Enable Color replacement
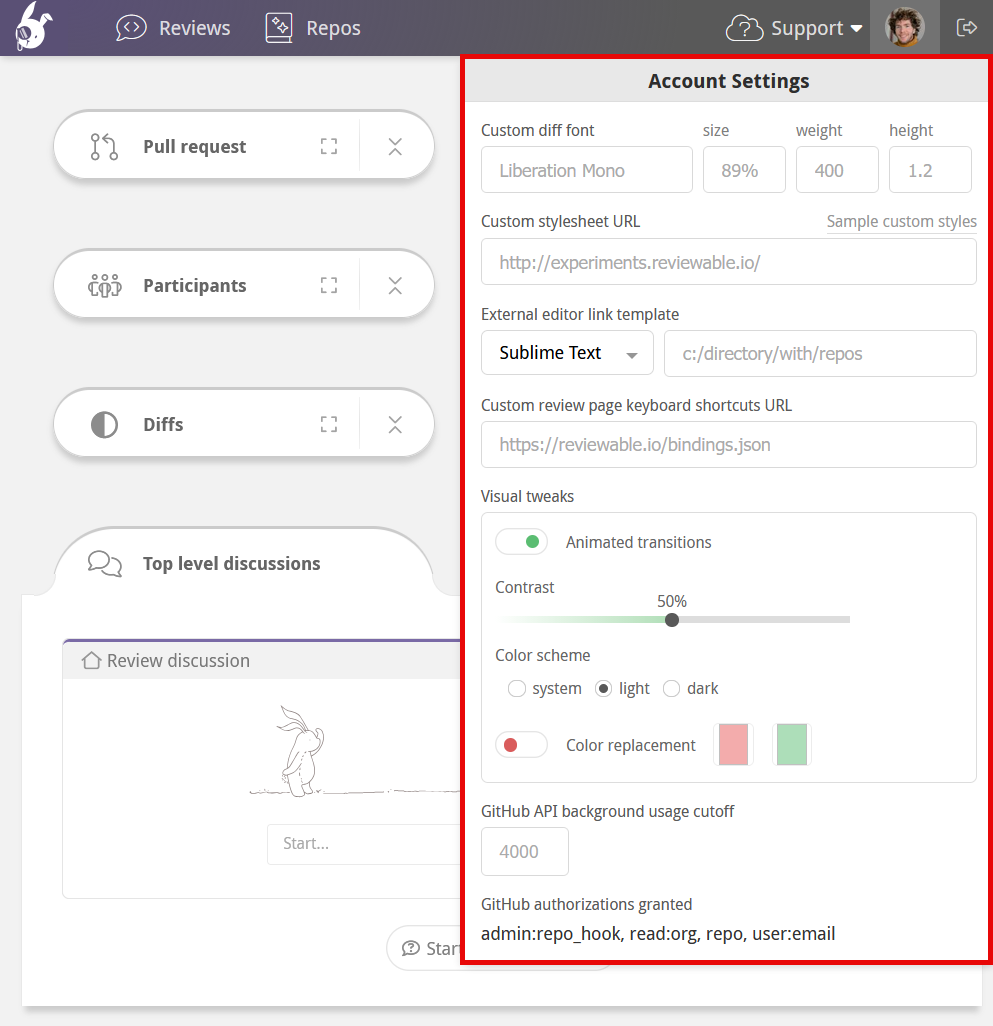Screen dimensions: 993x1026 tap(521, 744)
